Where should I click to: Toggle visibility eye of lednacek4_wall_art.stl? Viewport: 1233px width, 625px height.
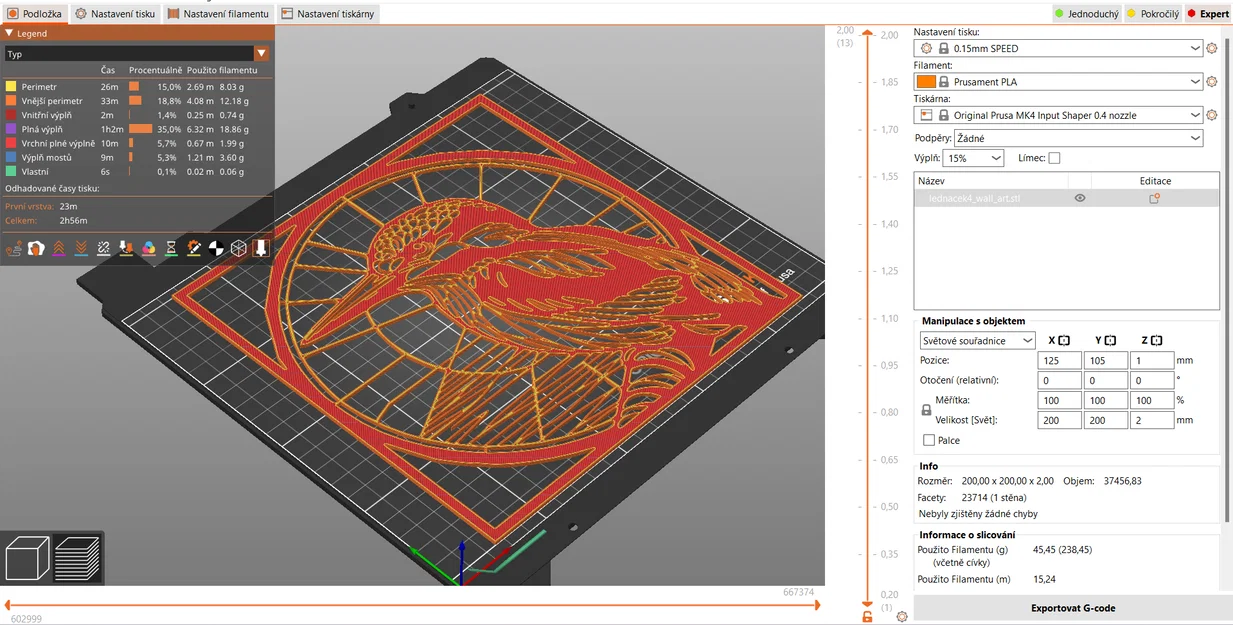[x=1080, y=199]
